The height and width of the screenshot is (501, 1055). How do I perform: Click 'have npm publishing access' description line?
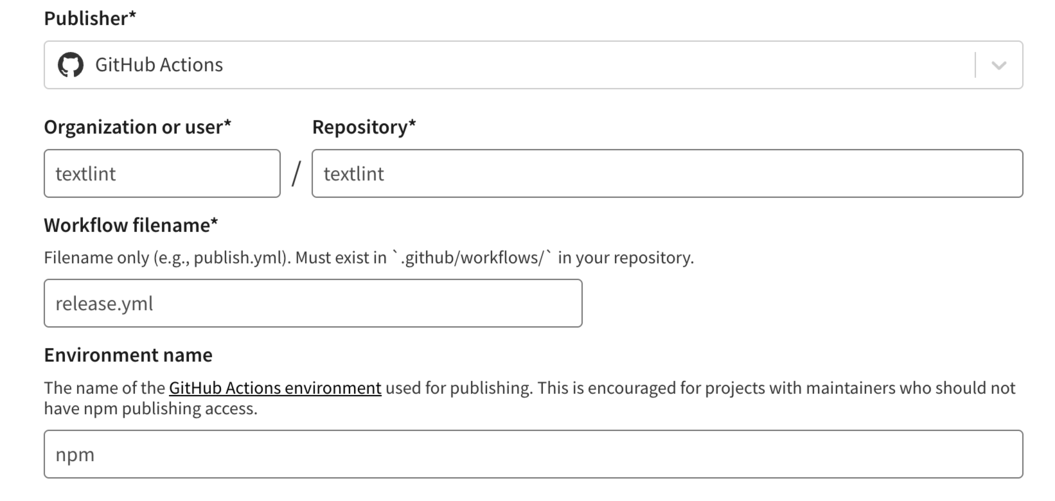pyautogui.click(x=151, y=409)
